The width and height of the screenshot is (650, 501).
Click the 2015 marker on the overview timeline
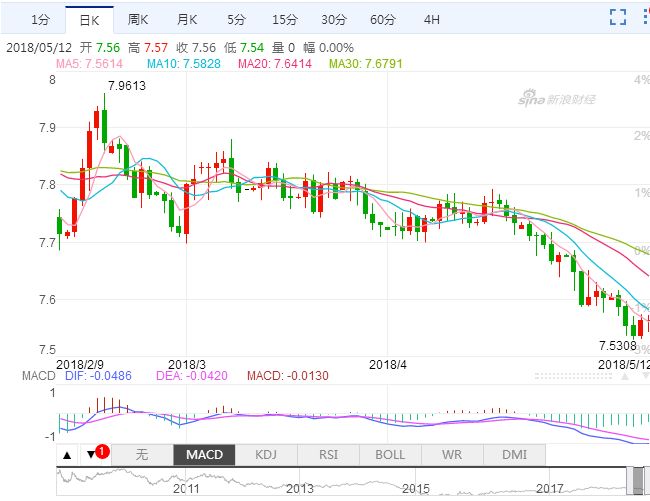click(x=416, y=489)
